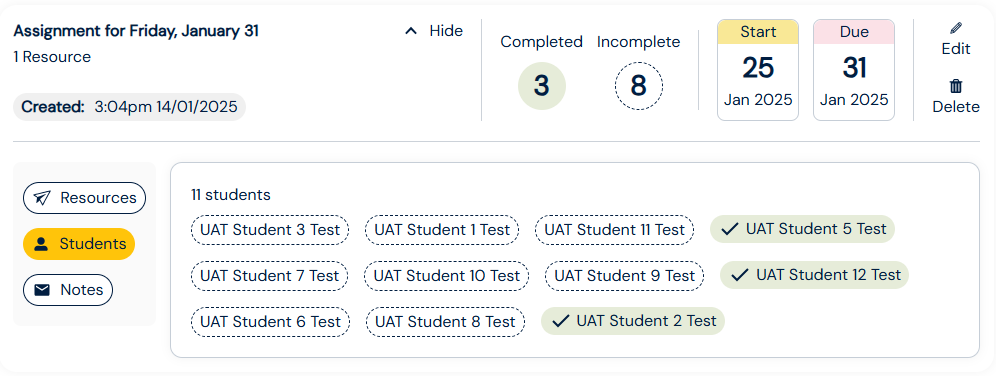The image size is (996, 376).
Task: Collapse assignment using the Hide chevron
Action: point(412,31)
